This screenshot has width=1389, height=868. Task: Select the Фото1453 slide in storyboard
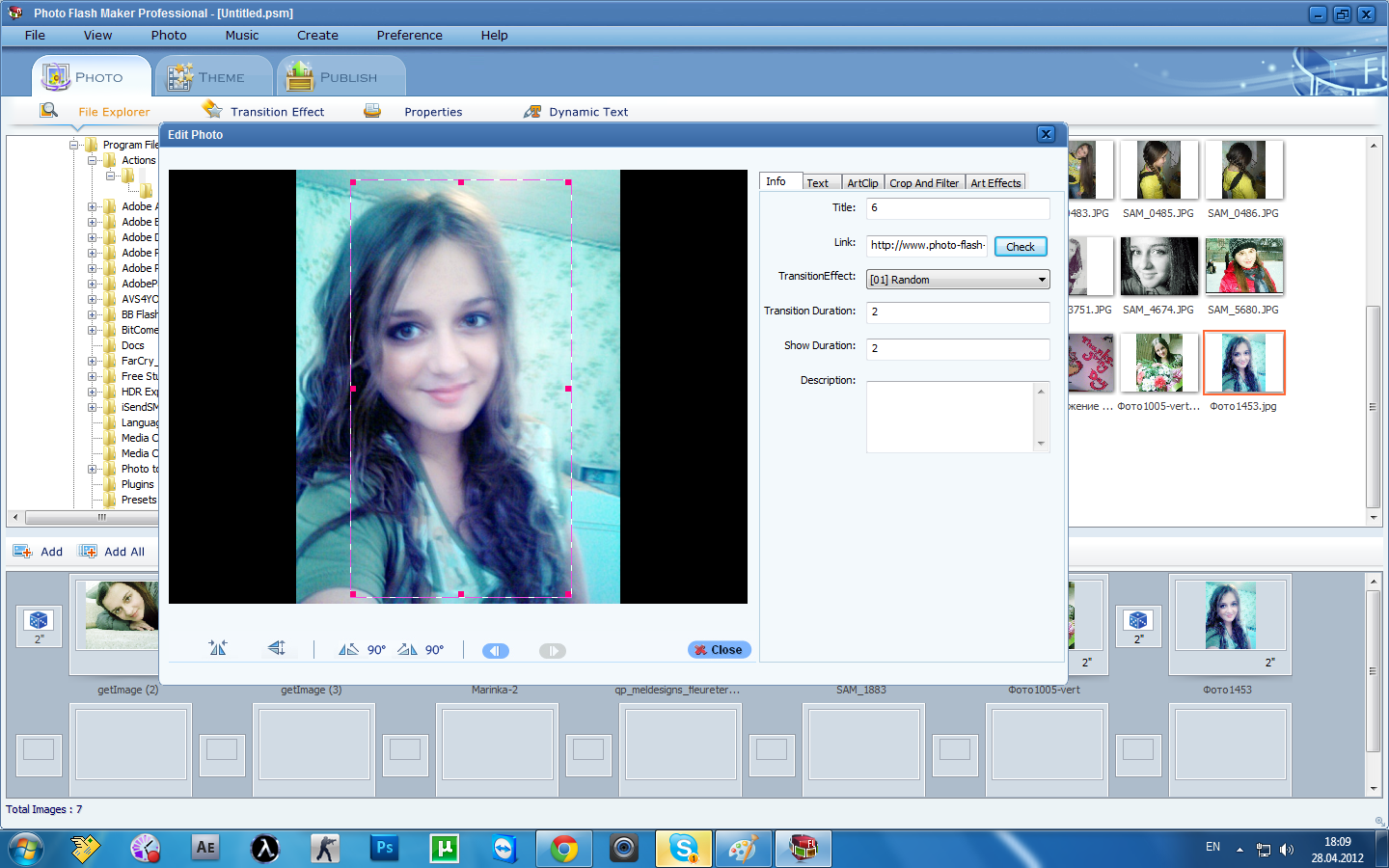point(1230,625)
